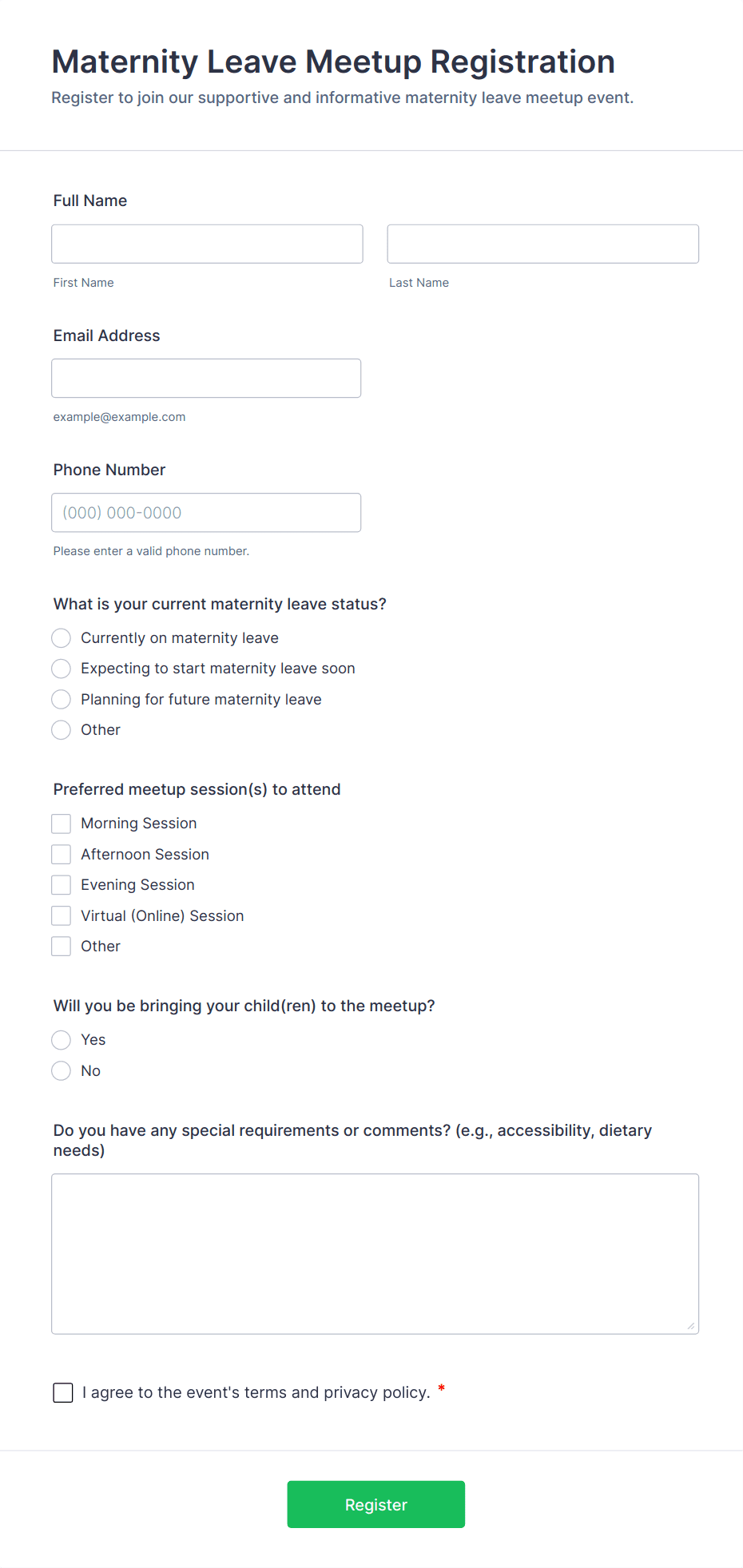Screen dimensions: 743x1568
Task: Check Virtual (Online) Session option
Action: tap(62, 916)
